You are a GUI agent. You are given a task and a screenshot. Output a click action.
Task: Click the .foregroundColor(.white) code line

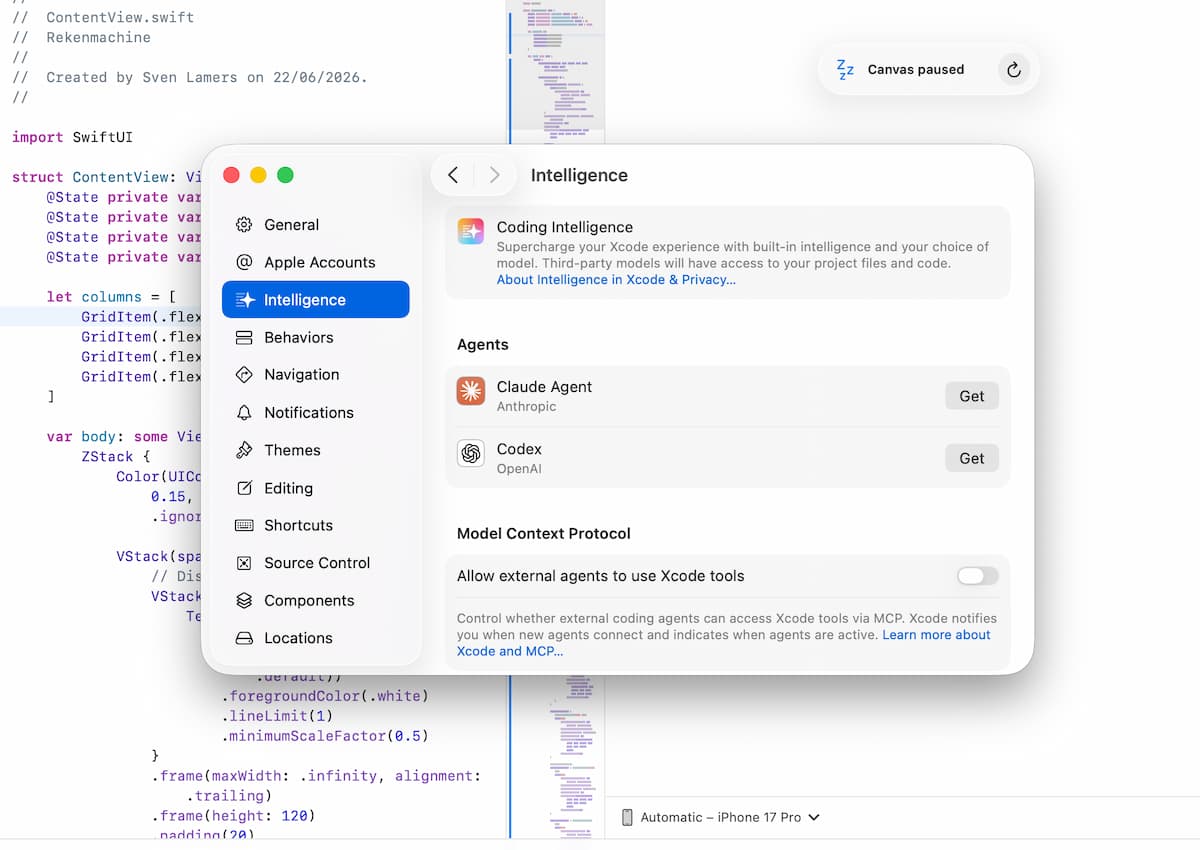pos(325,696)
